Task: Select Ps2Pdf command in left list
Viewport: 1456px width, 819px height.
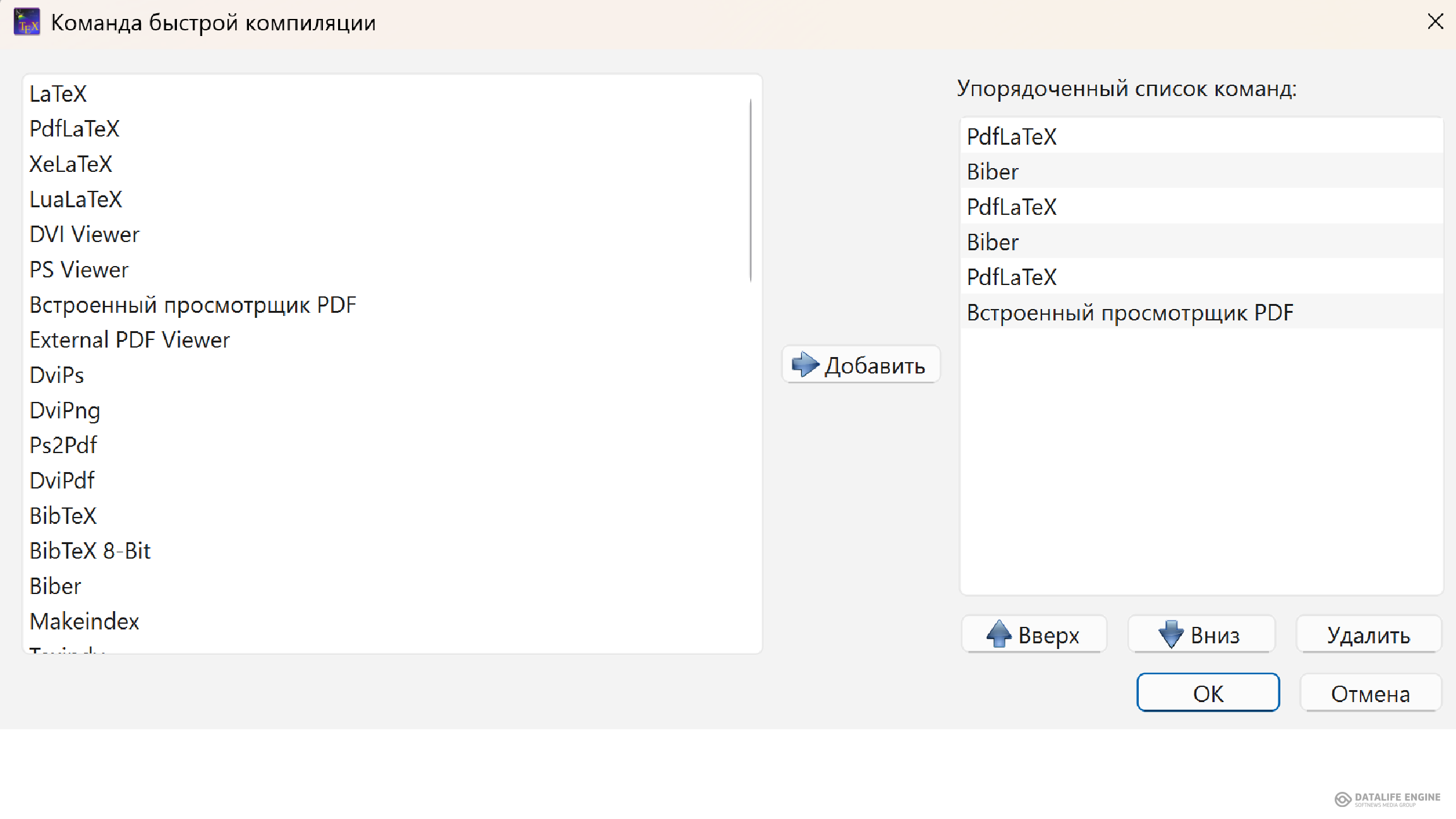Action: pyautogui.click(x=63, y=446)
